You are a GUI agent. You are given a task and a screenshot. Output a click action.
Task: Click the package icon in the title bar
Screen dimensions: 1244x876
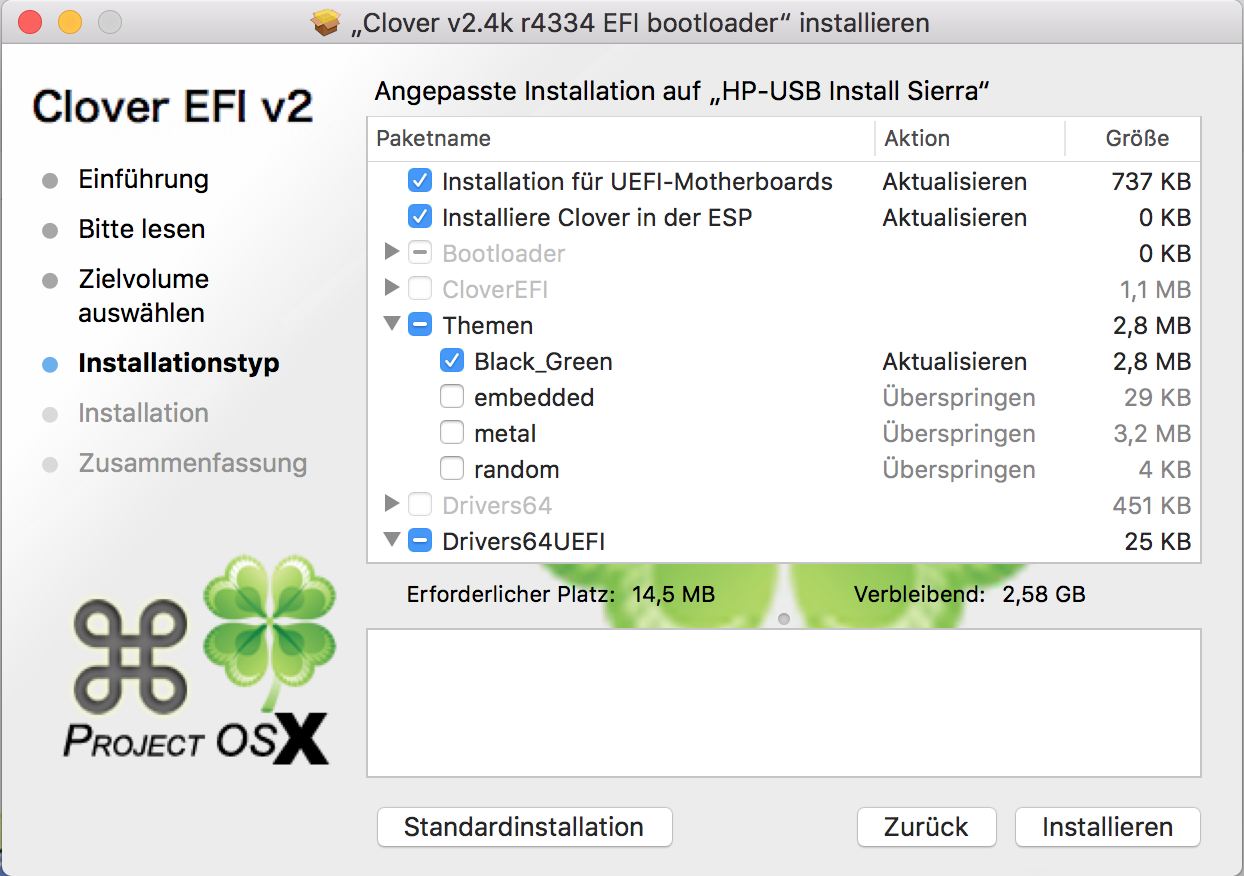[x=327, y=22]
